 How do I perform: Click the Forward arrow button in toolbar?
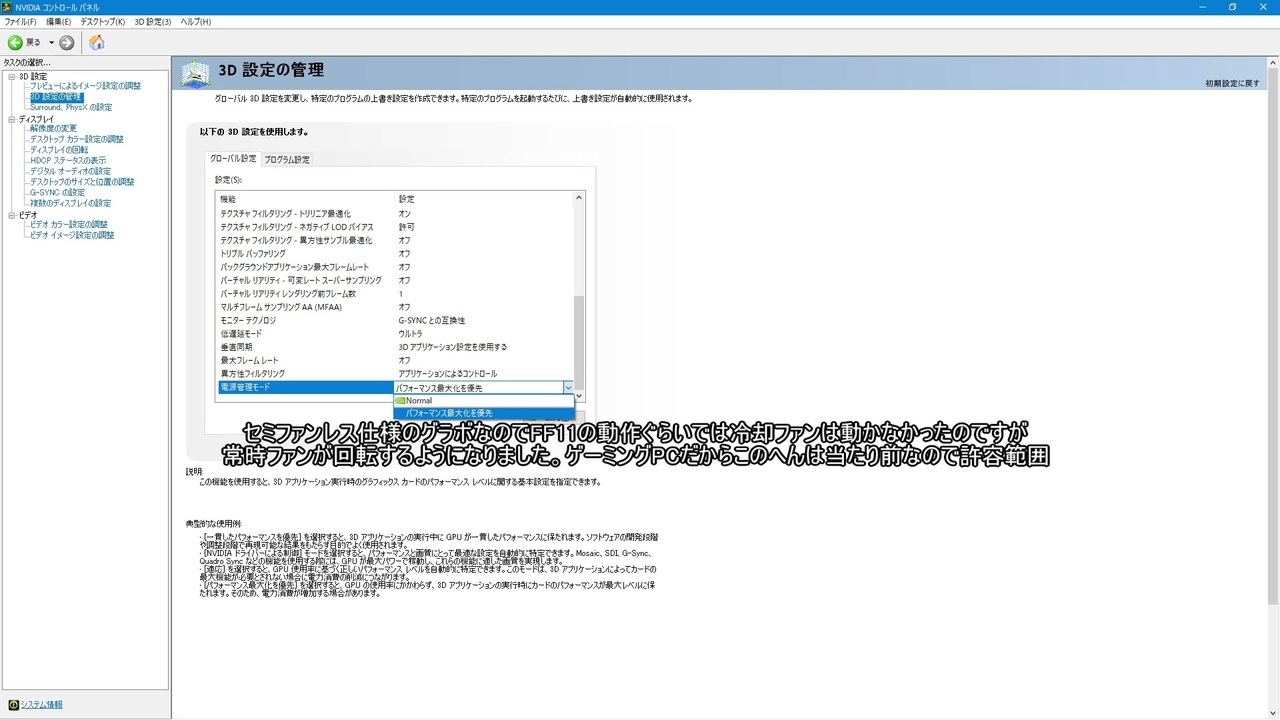click(x=66, y=42)
